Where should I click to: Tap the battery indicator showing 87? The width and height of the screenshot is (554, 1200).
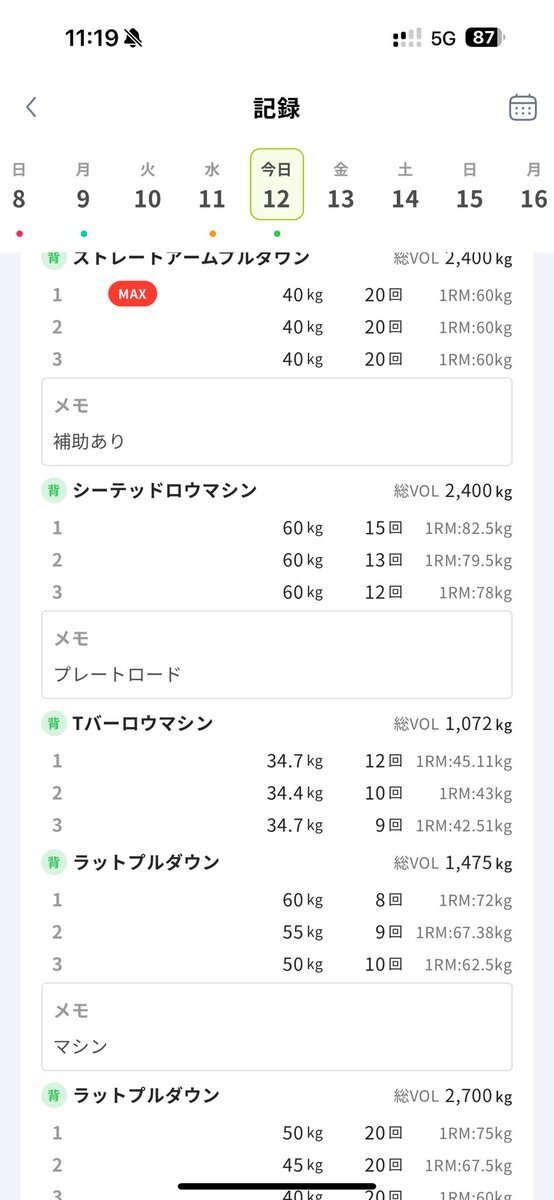(x=486, y=38)
